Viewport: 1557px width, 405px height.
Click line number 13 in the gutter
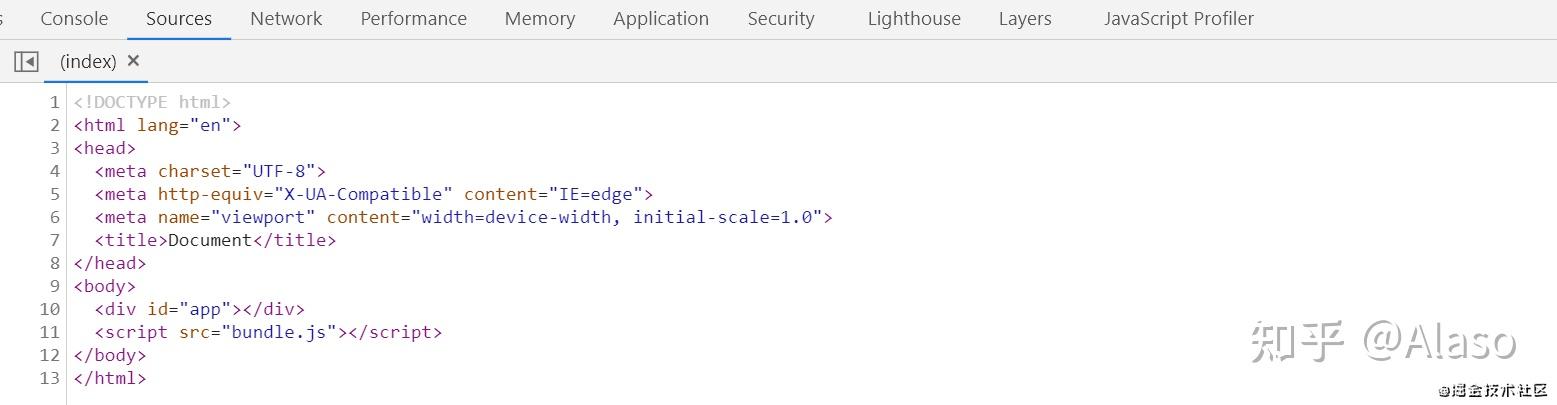point(50,378)
